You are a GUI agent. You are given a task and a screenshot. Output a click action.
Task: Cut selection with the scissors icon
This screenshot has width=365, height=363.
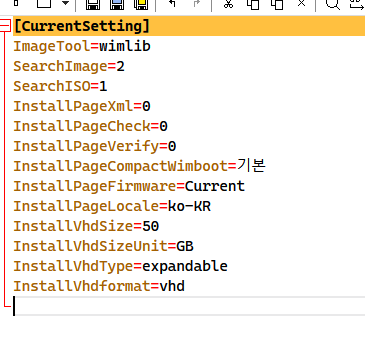pos(228,3)
